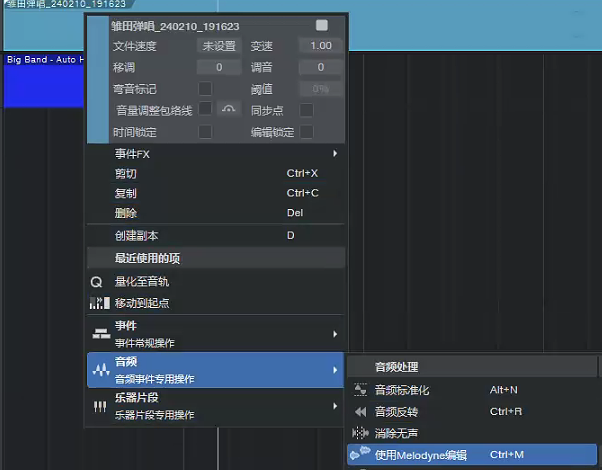Screen dimensions: 602x470
Task: Click the 乐器片段 instrument part icon
Action: pos(99,406)
